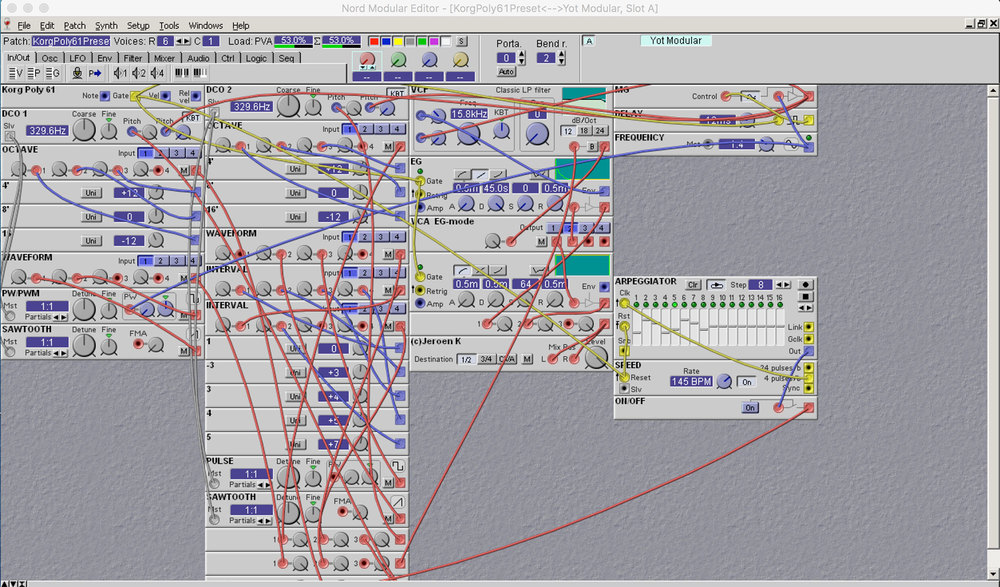1000x587 pixels.
Task: Switch to the Filter module tab
Action: point(133,58)
